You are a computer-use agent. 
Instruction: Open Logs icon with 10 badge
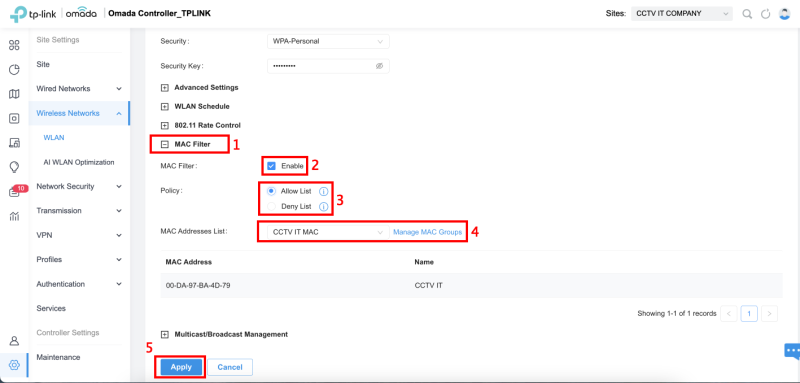(15, 191)
